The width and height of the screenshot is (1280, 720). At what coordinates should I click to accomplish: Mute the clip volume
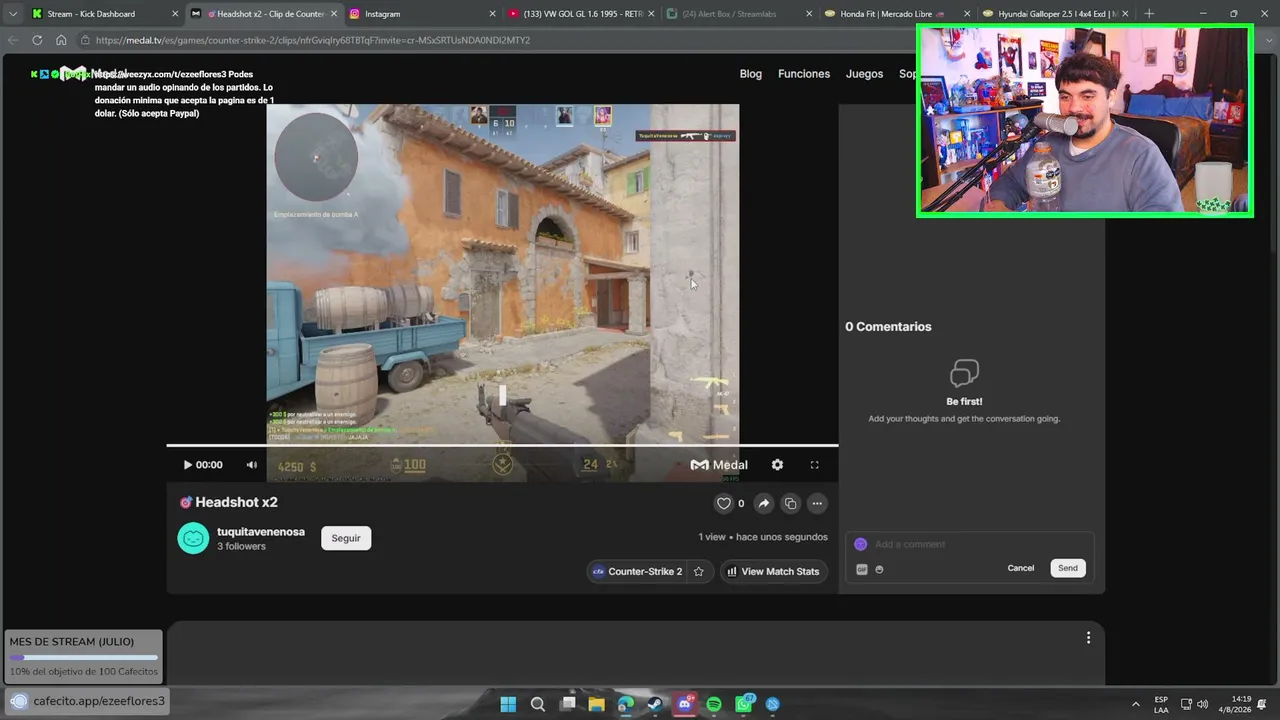(x=252, y=465)
